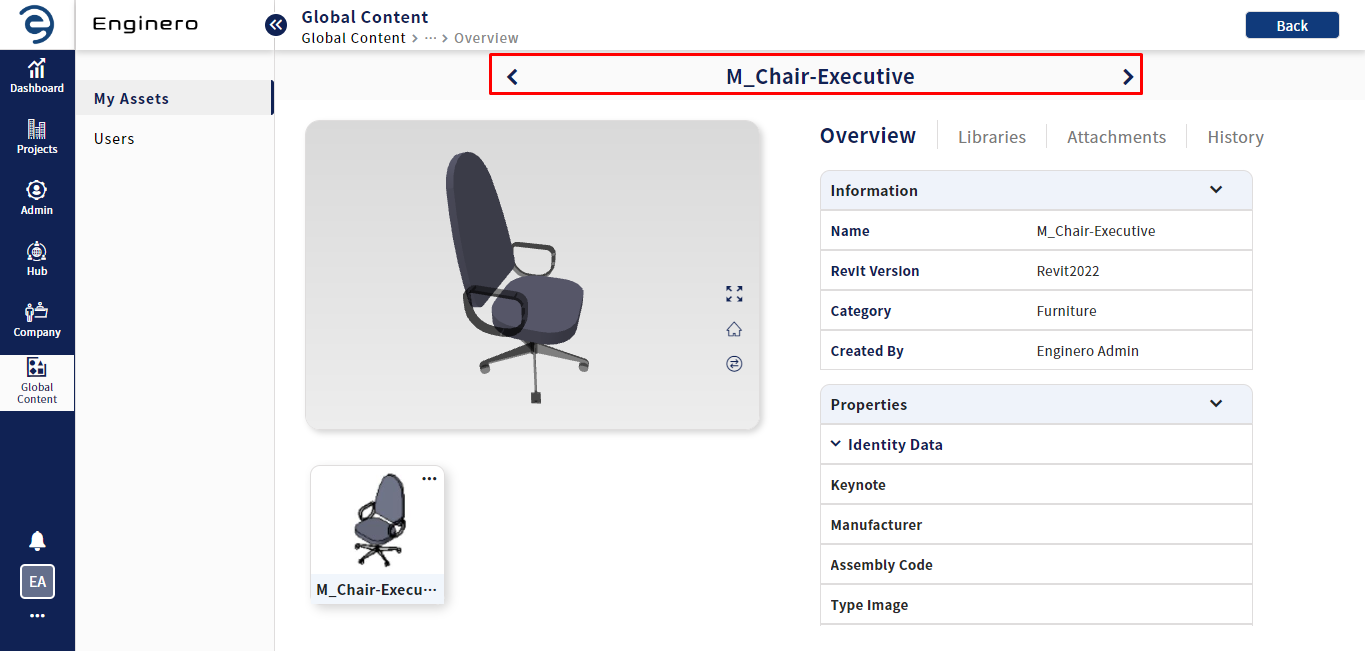The image size is (1365, 651).
Task: Open the Attachments tab
Action: pyautogui.click(x=1116, y=137)
